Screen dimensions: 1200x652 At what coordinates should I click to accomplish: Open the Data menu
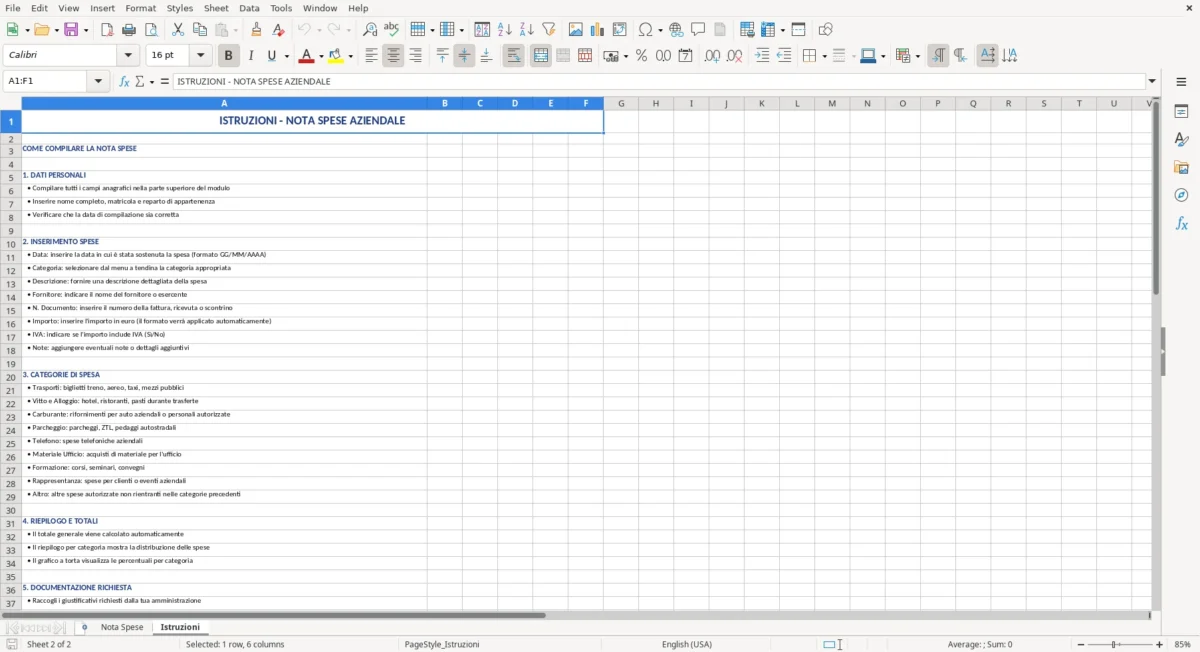(x=249, y=8)
